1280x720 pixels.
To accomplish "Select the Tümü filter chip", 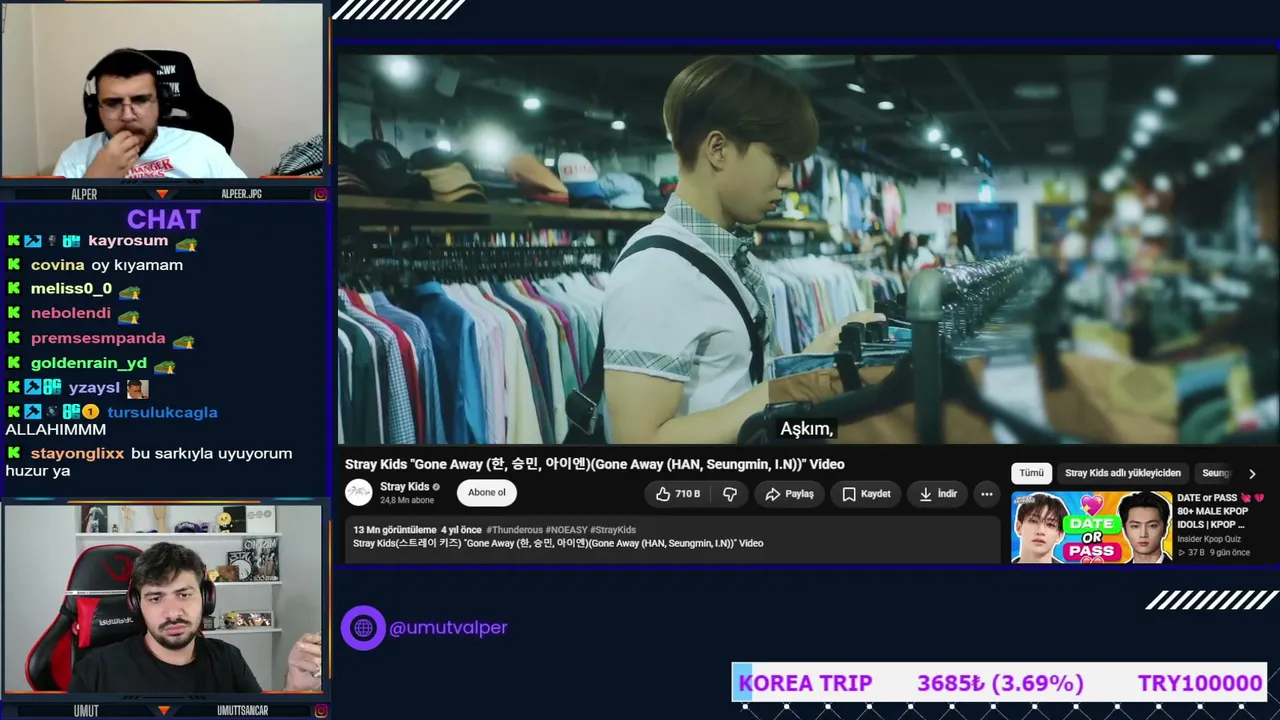I will pos(1031,473).
